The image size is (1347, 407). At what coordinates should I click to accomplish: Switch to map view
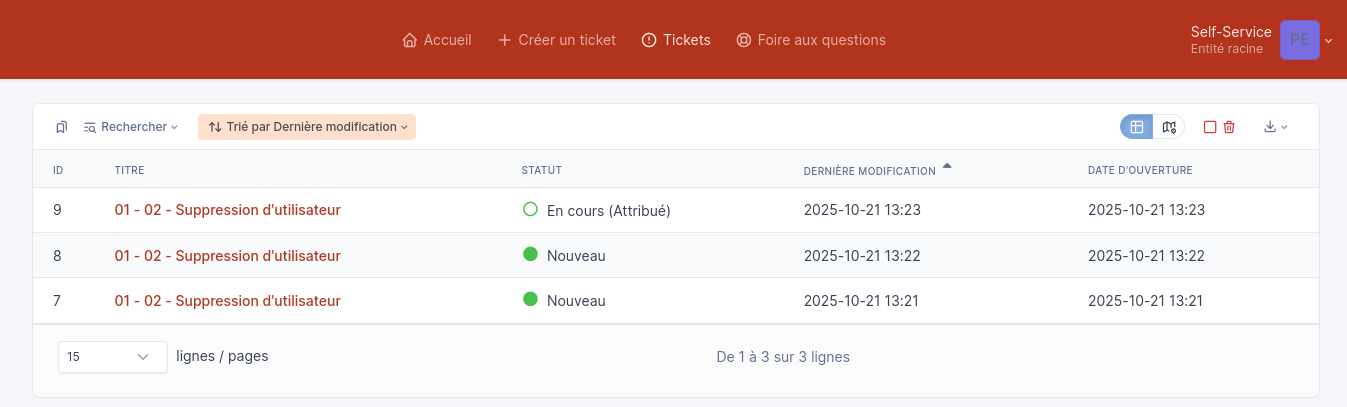coord(1169,127)
